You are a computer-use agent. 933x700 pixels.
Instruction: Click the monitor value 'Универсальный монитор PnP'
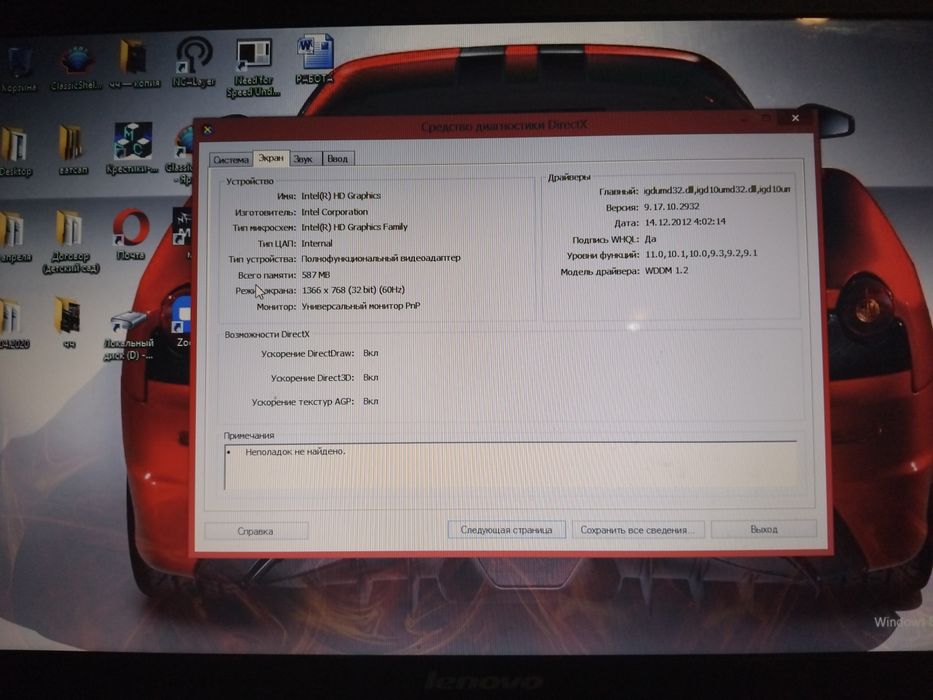coord(361,306)
